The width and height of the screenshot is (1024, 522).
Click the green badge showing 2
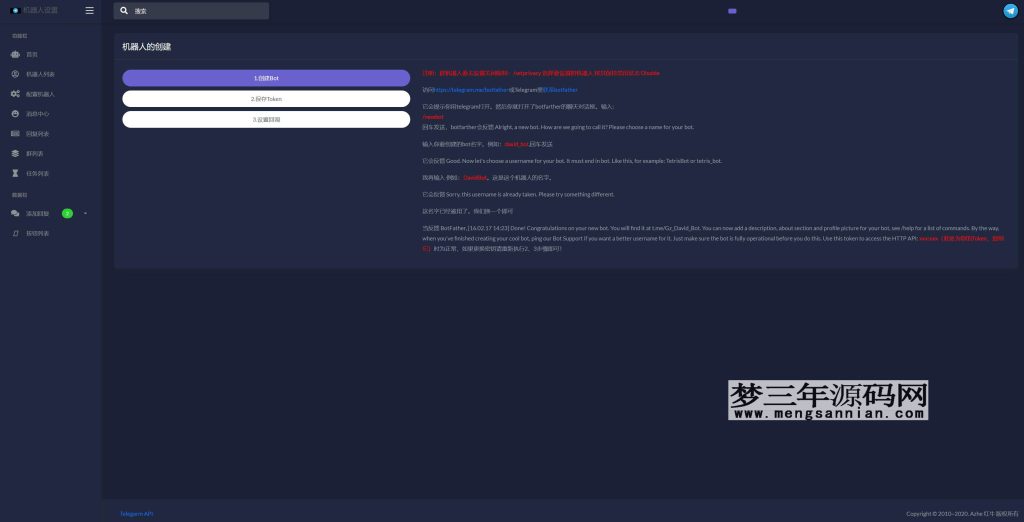67,213
